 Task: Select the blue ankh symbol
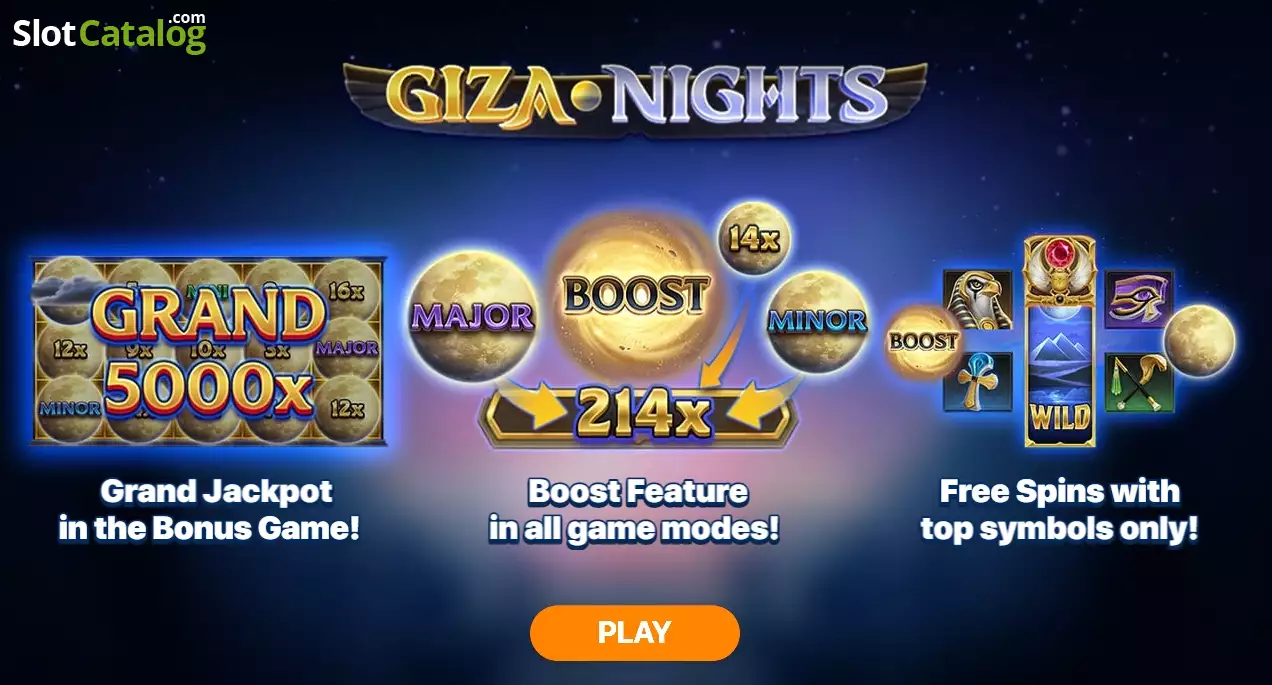click(978, 381)
